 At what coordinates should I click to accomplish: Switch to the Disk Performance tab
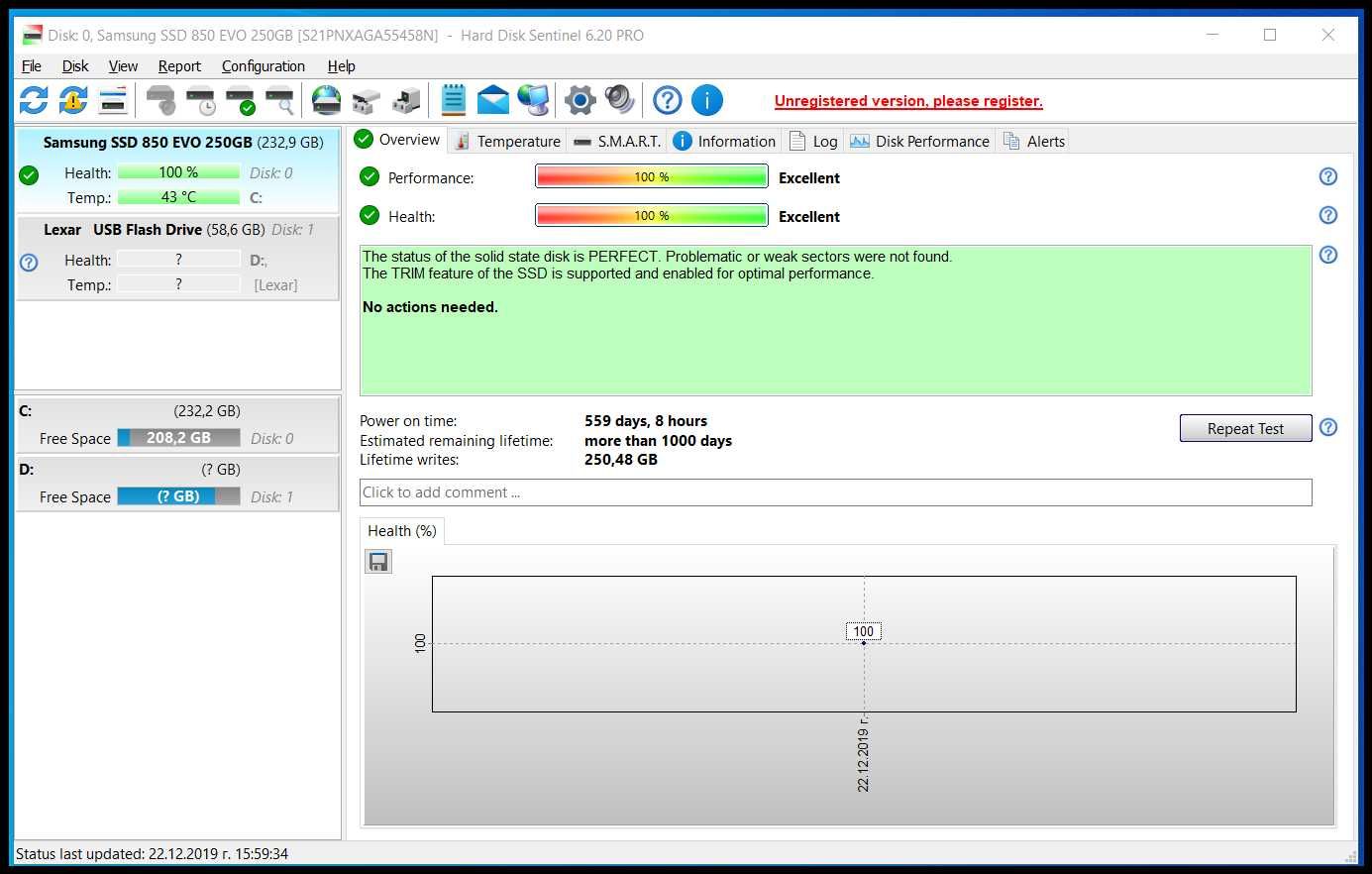coord(919,141)
